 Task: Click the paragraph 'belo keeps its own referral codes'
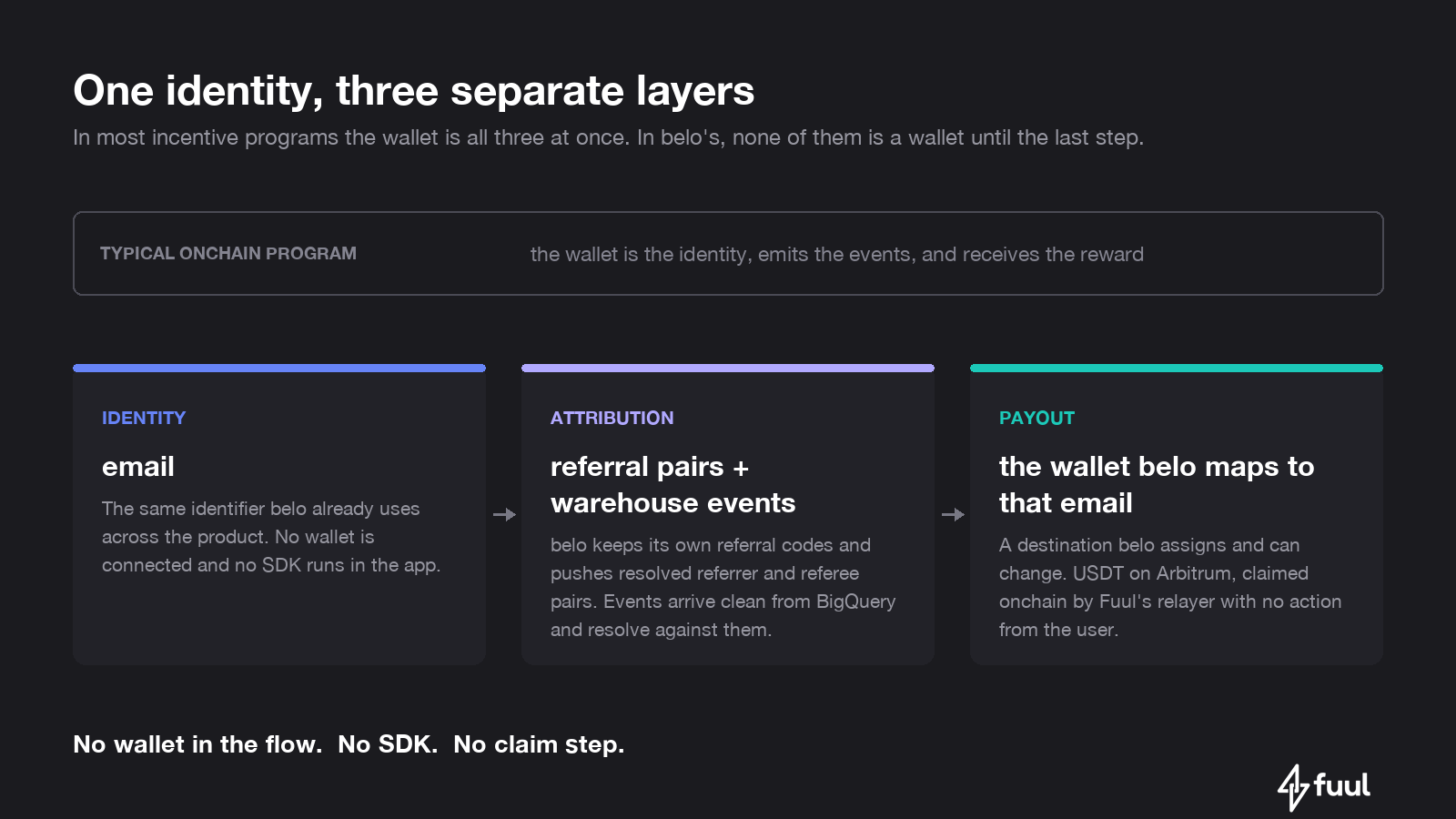pyautogui.click(x=723, y=587)
